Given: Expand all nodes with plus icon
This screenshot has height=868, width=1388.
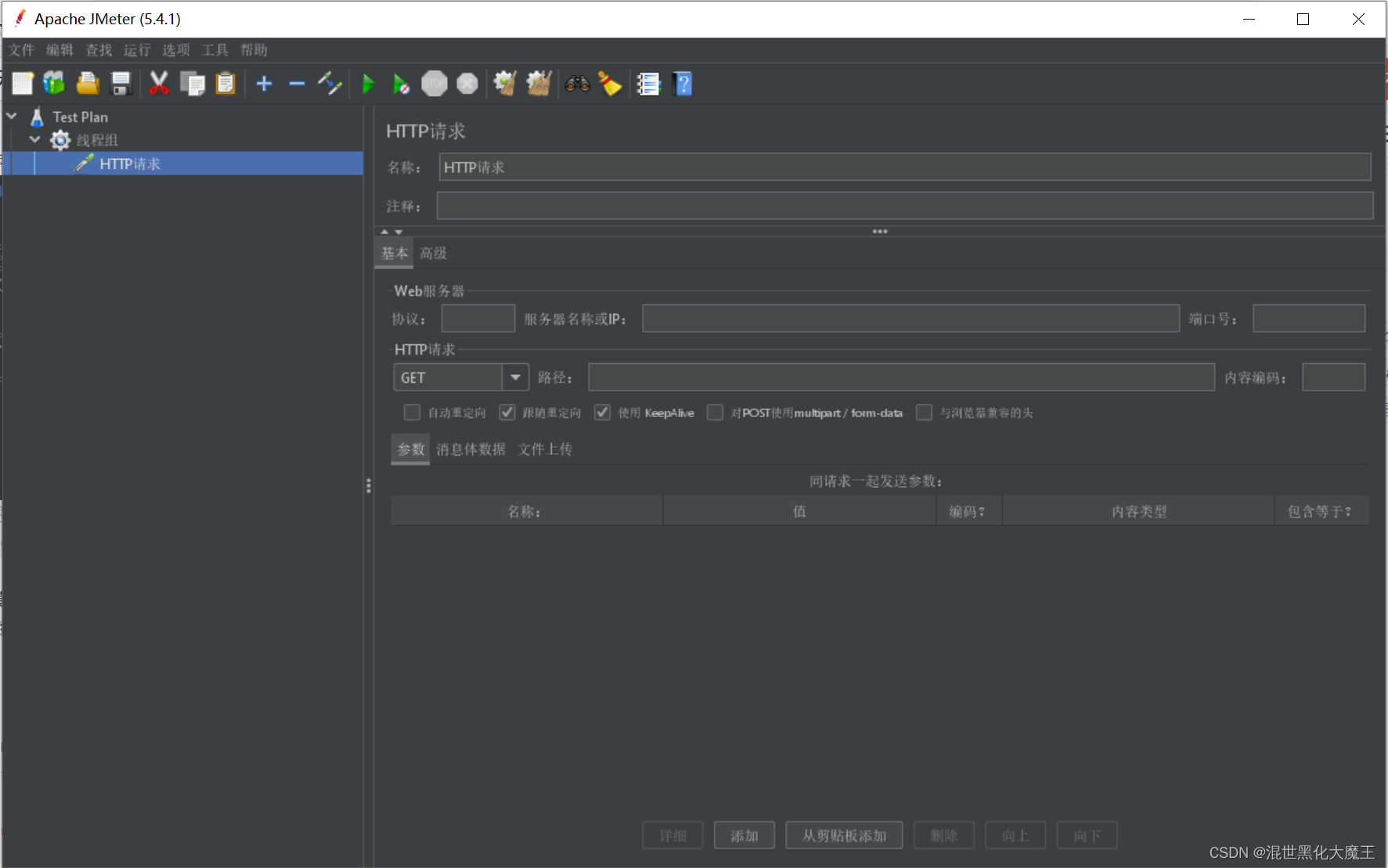Looking at the screenshot, I should click(264, 83).
